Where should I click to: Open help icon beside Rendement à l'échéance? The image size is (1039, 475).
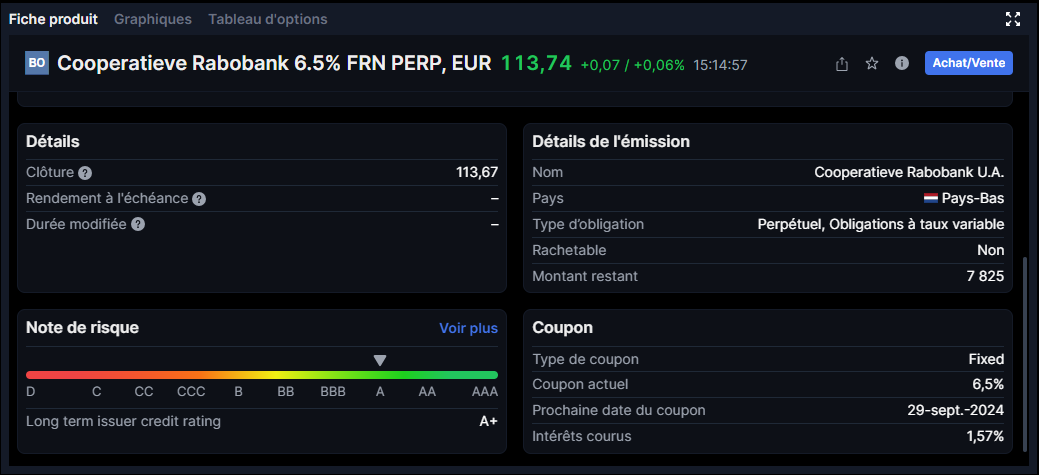(x=199, y=199)
